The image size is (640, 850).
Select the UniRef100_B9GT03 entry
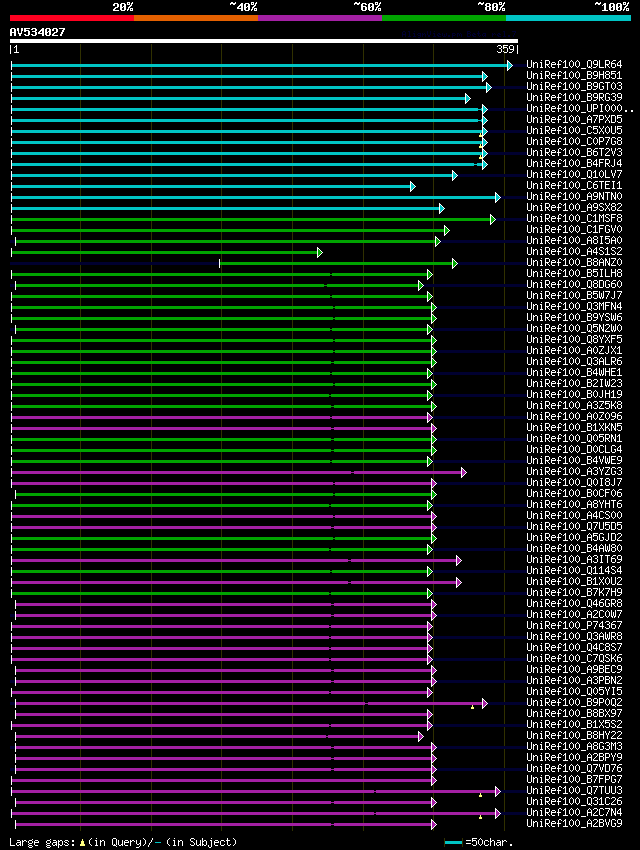(574, 86)
